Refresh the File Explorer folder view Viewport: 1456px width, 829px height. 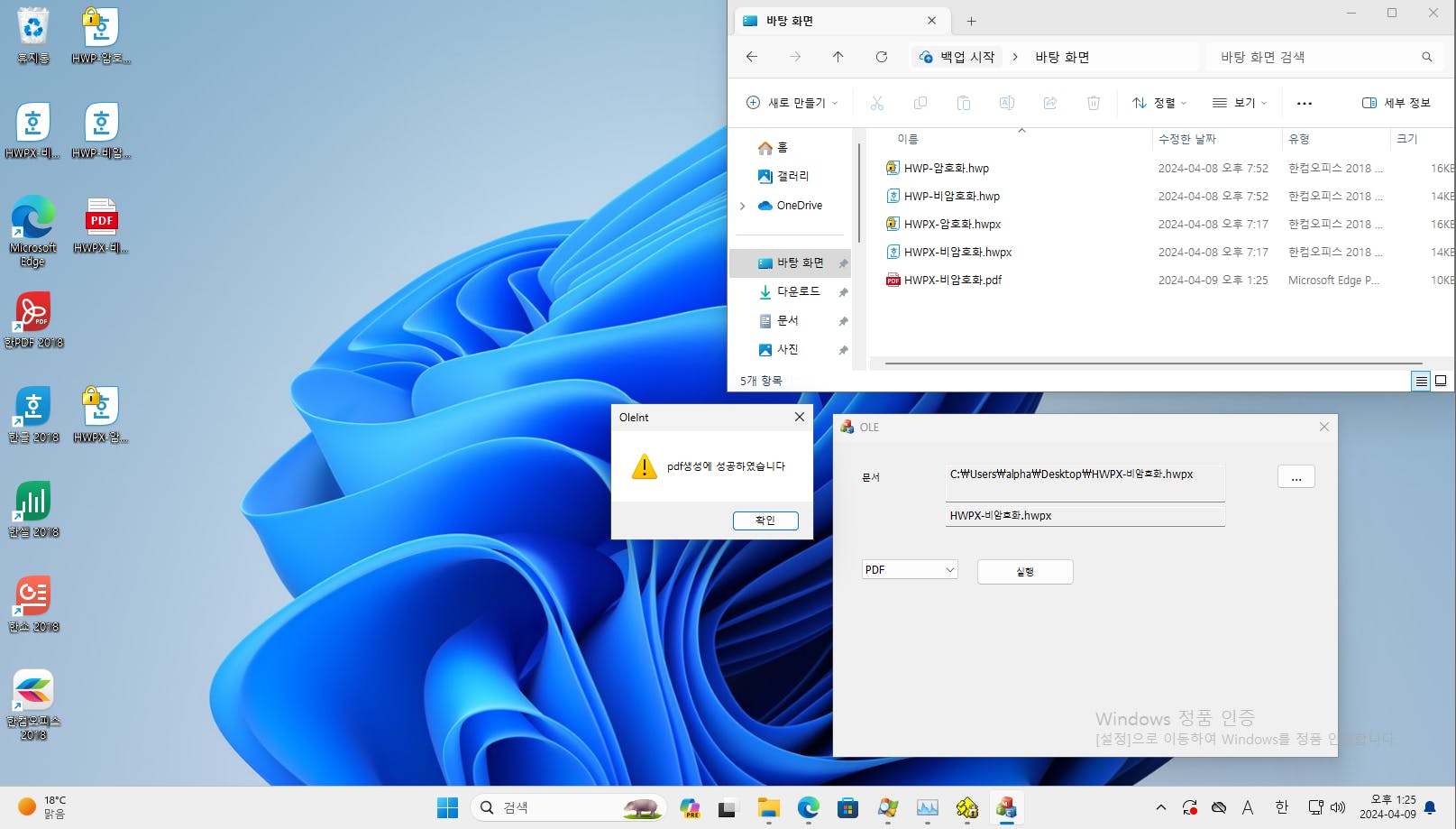point(882,57)
